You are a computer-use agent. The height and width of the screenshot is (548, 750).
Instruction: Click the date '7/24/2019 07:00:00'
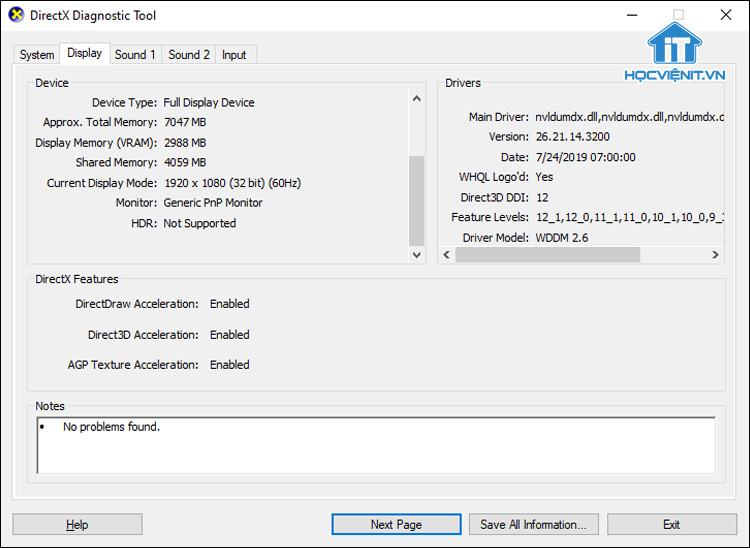(585, 157)
